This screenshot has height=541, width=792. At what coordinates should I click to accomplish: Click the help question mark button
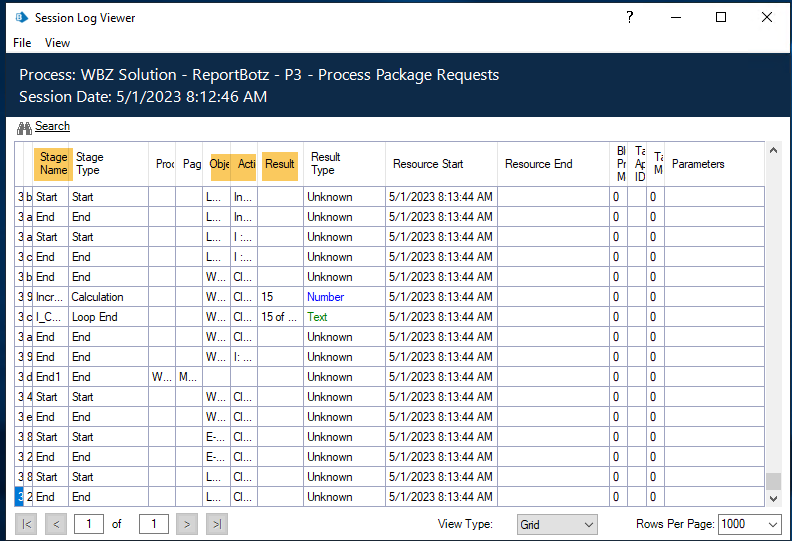tap(629, 17)
